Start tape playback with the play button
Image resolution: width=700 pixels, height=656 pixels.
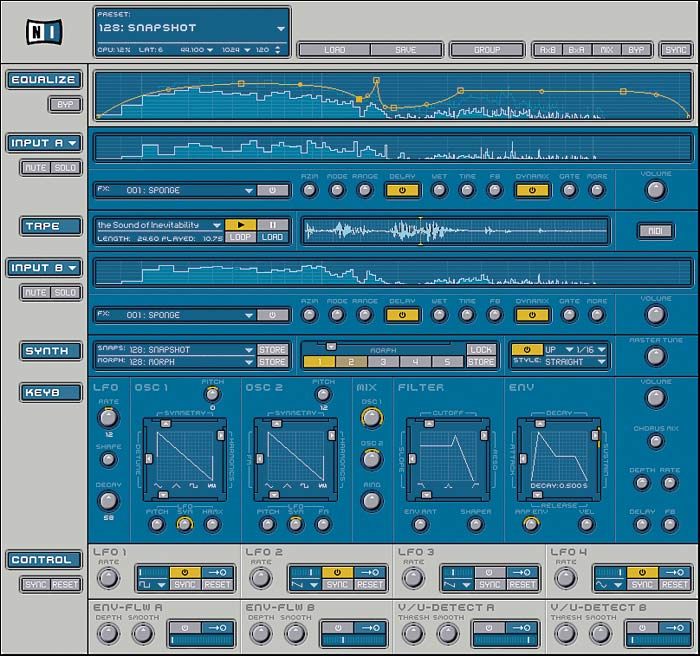click(x=241, y=225)
